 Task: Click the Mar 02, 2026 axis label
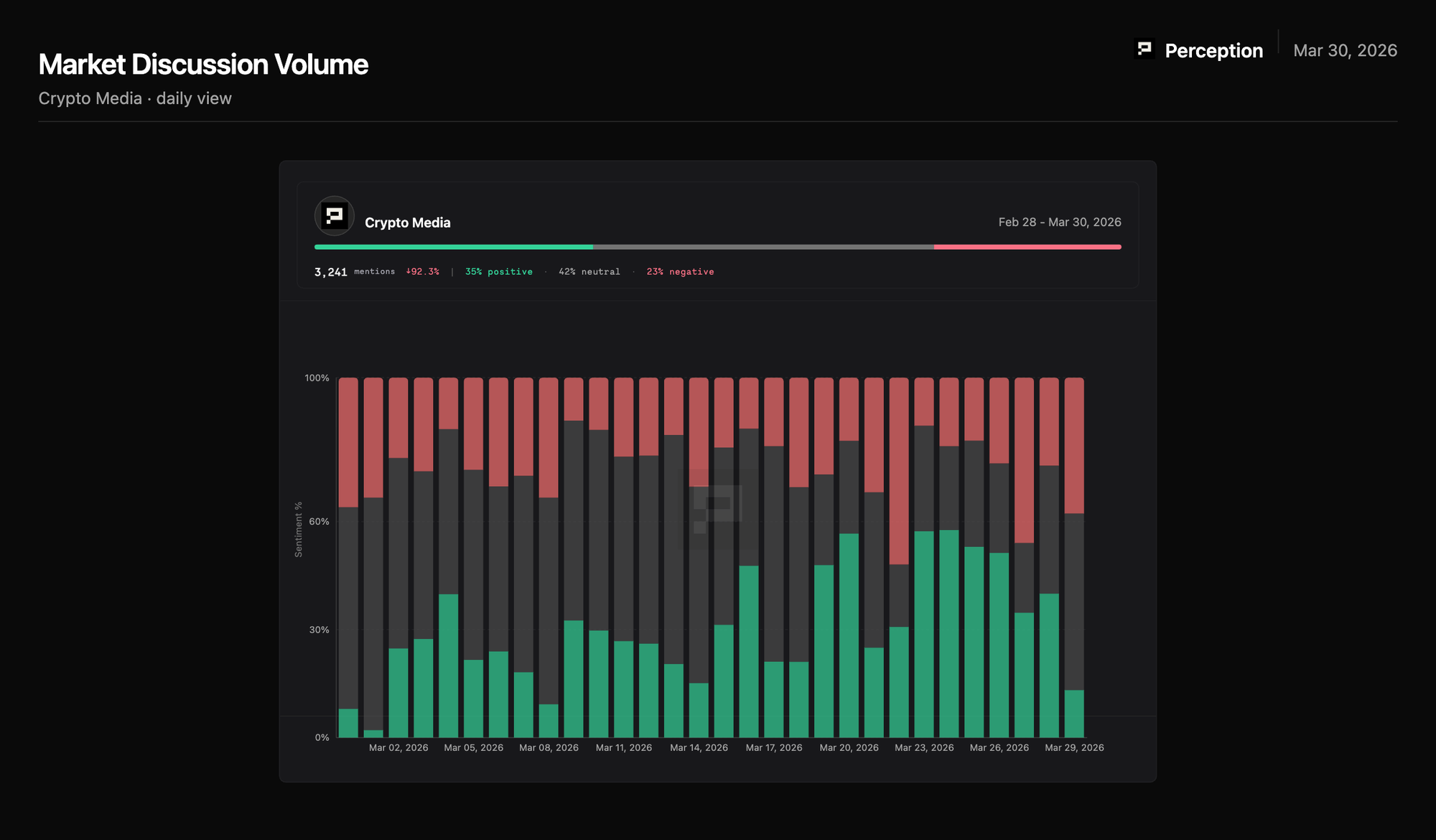pos(398,748)
